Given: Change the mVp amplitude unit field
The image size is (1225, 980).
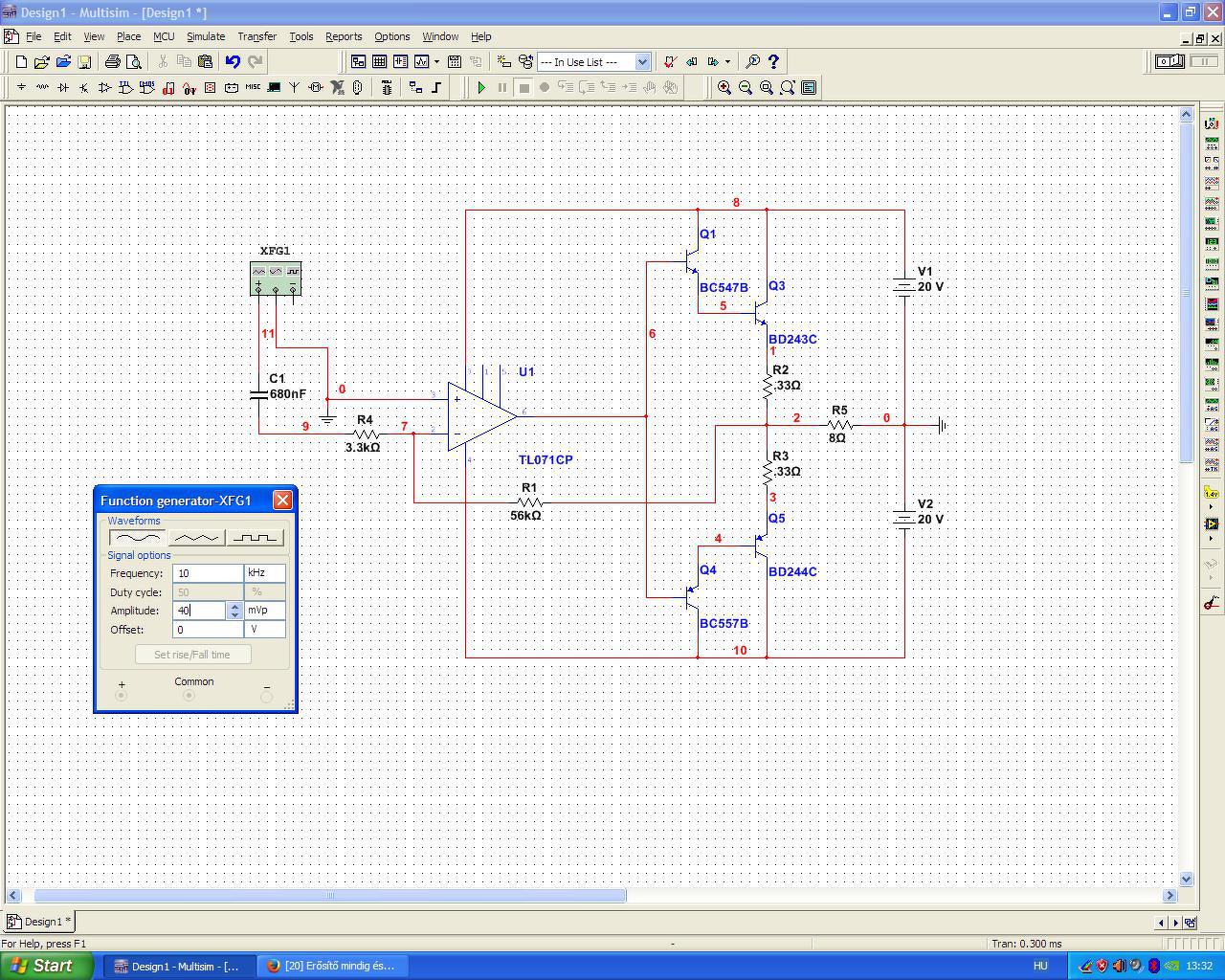Looking at the screenshot, I should [264, 611].
